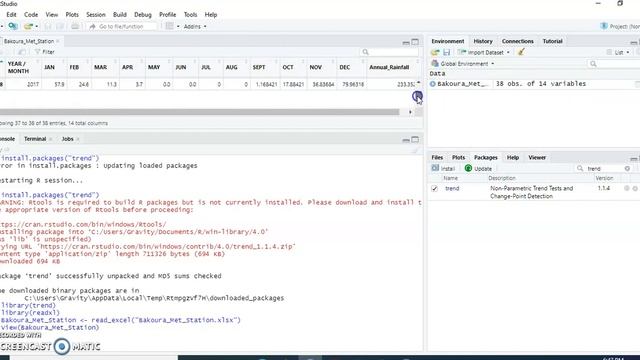Click the new project icon in the toolbar

pyautogui.click(x=13, y=26)
